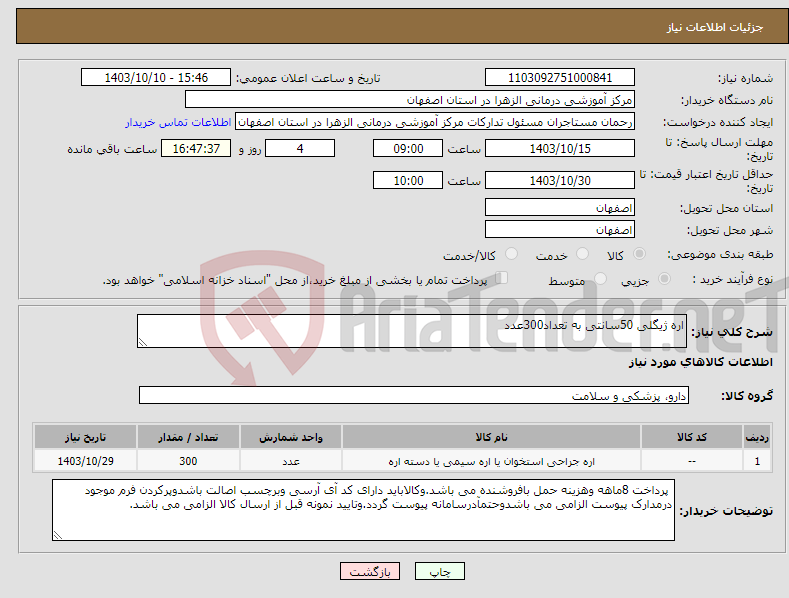Click the need date cell 1403/10/29
Screen dimensions: 789x598
point(86,461)
